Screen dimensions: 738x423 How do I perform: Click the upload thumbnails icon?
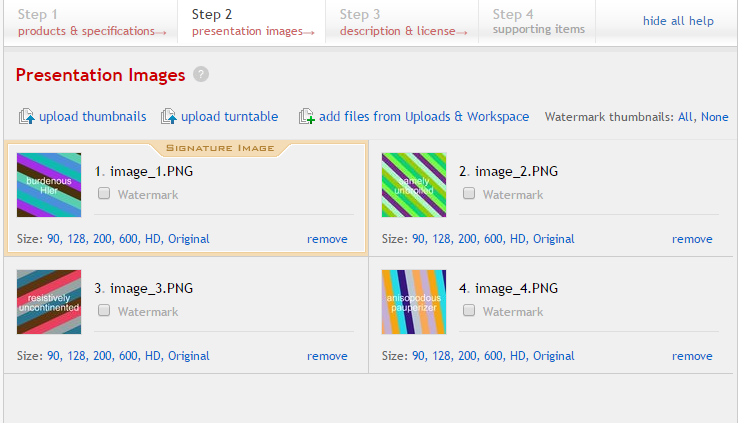tap(27, 117)
